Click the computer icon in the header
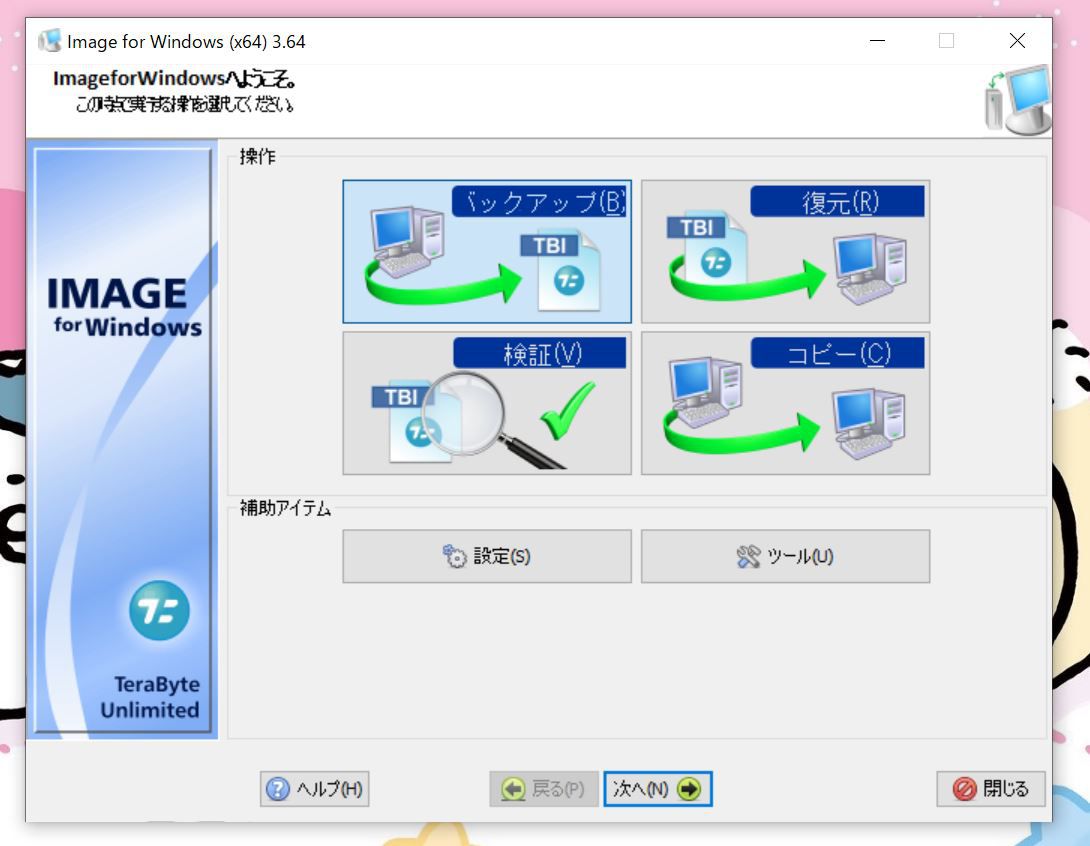Screen dimensions: 1090x846 pyautogui.click(x=1018, y=100)
